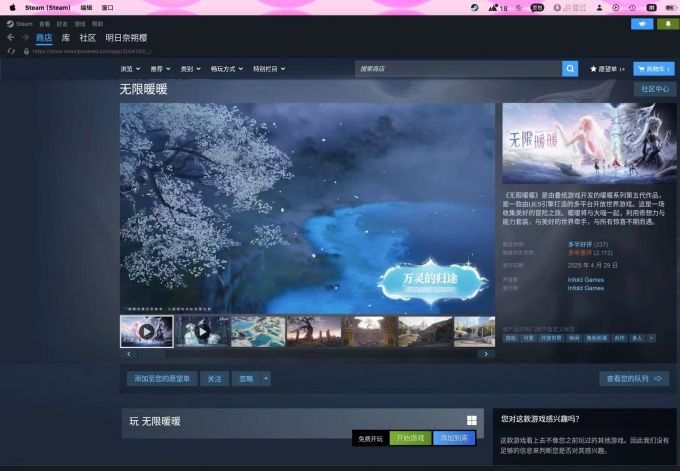Click the 忽略 button
Screen dimensions: 680x471
coord(246,379)
